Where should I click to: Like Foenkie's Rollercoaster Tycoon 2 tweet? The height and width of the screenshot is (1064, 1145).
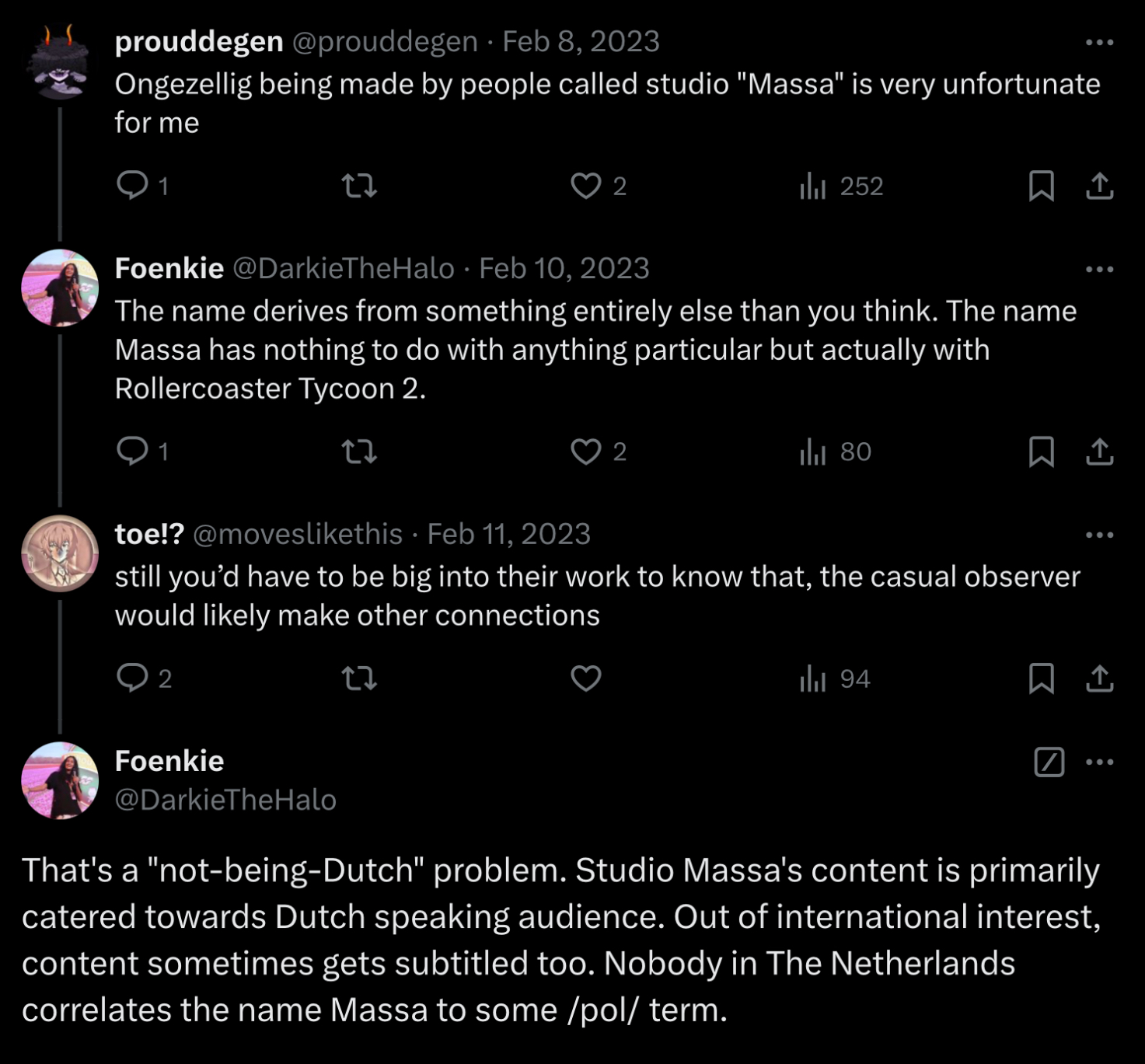point(586,452)
